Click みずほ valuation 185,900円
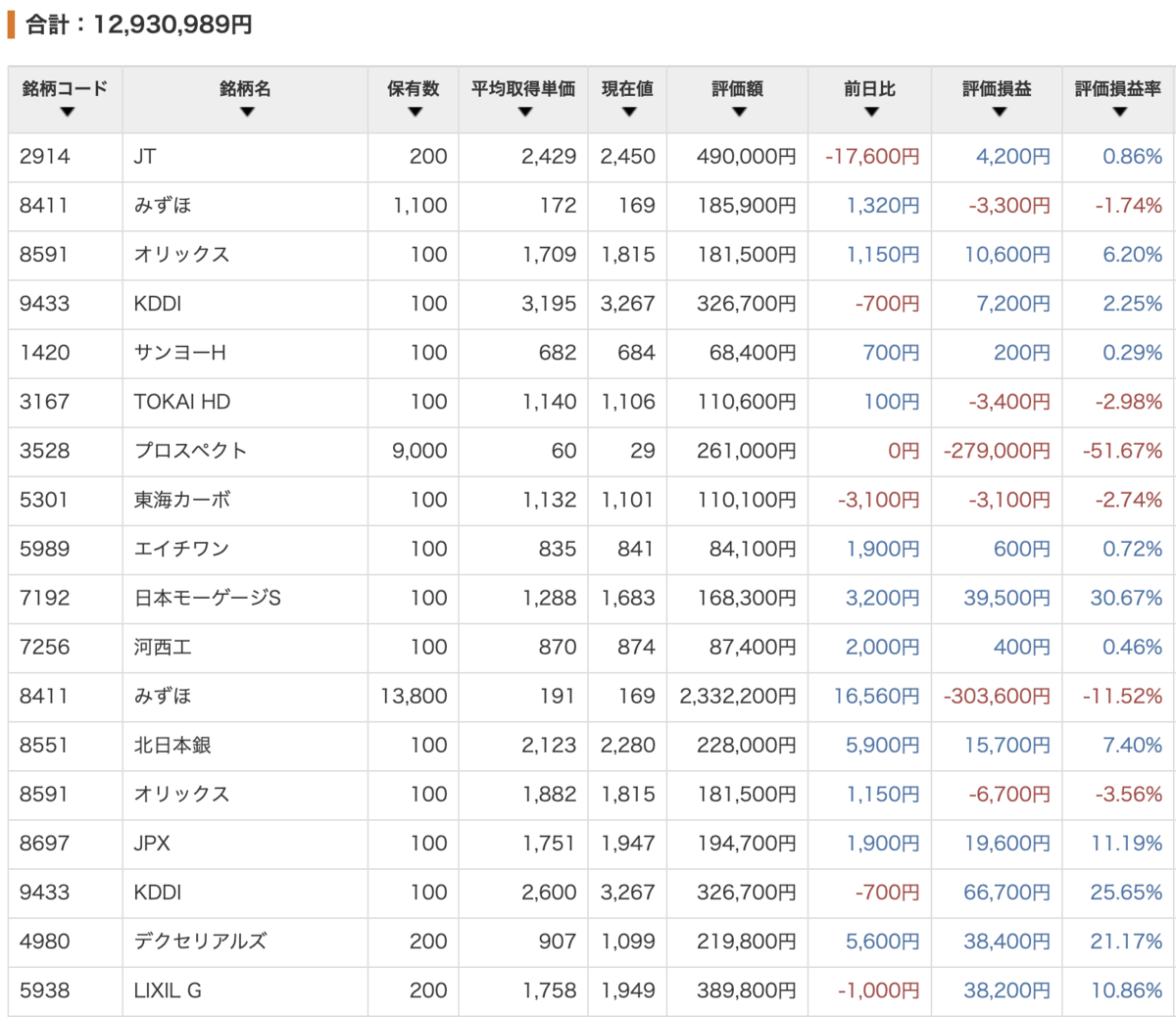 click(x=746, y=206)
